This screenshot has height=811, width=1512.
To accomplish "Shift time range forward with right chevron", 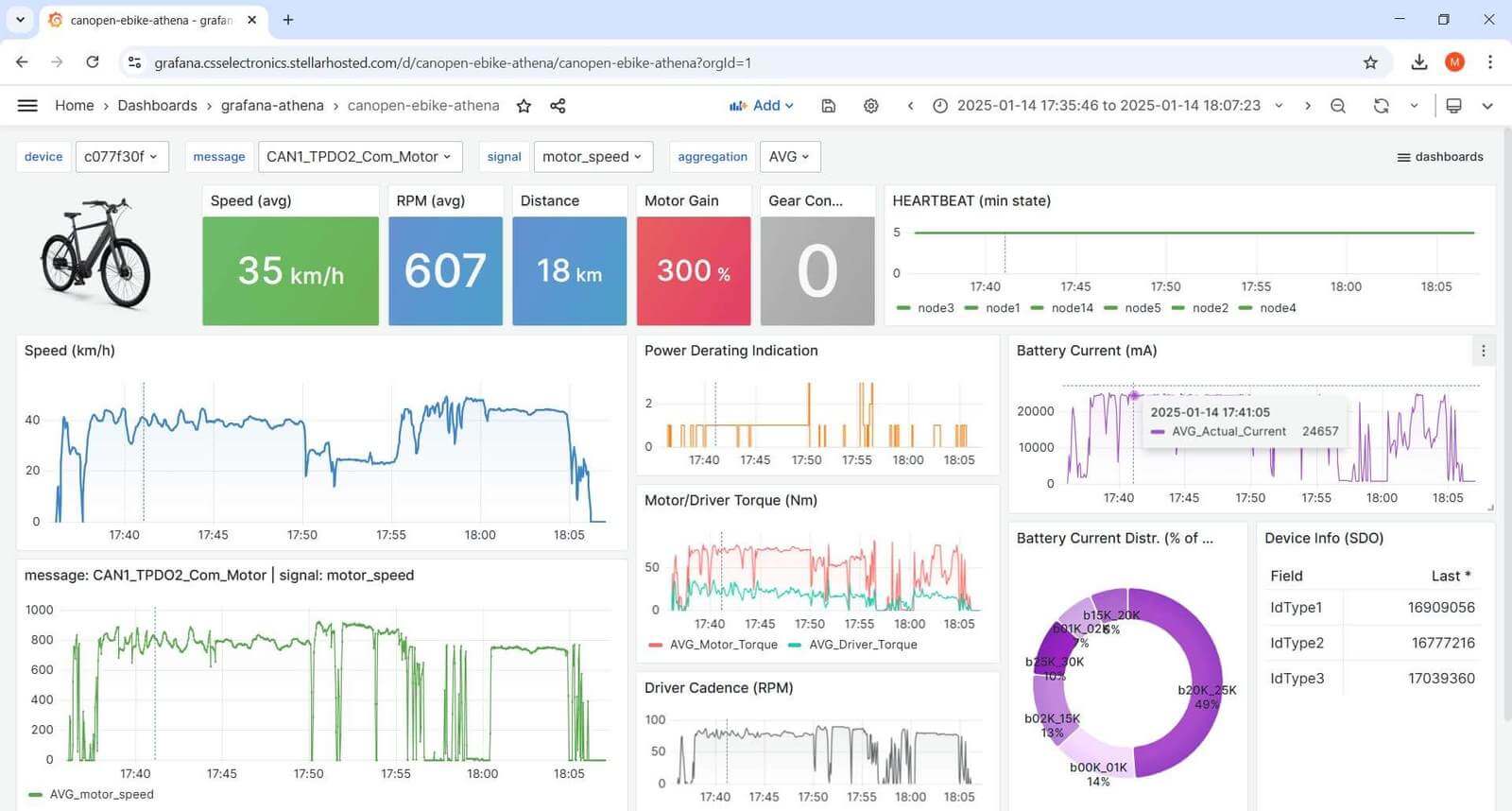I will pos(1308,106).
